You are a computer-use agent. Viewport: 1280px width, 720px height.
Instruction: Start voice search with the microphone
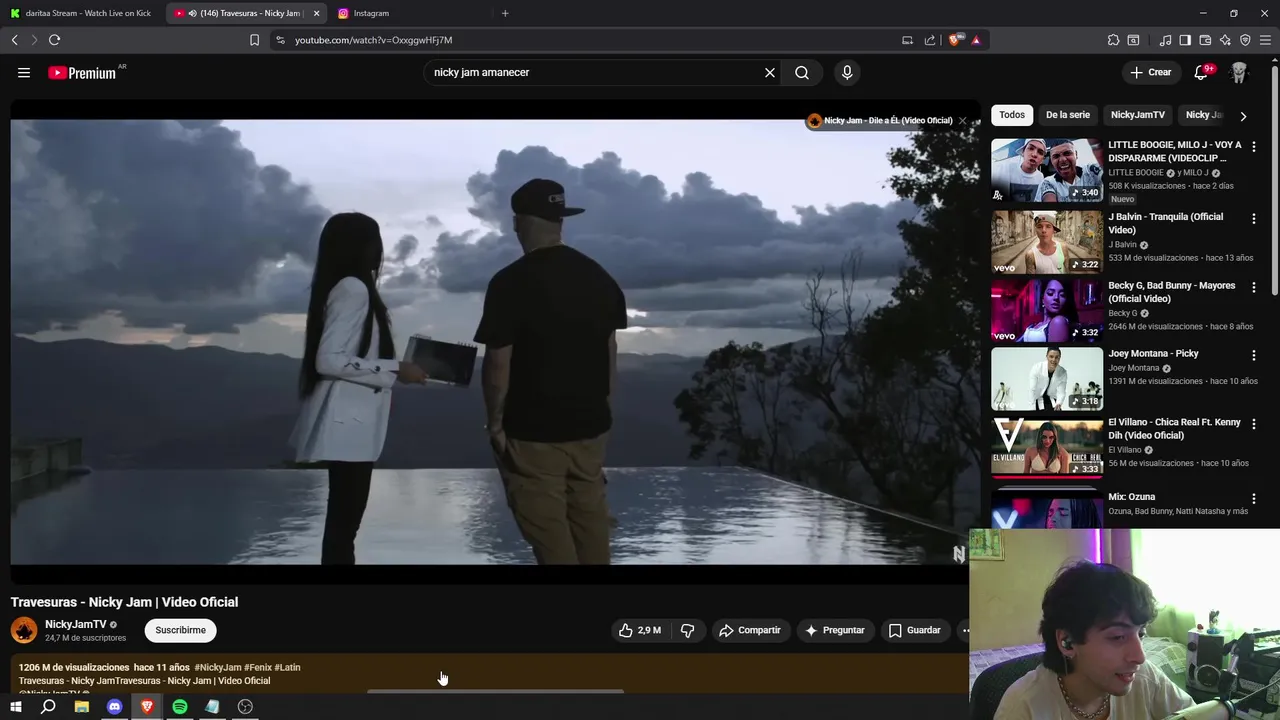point(847,72)
